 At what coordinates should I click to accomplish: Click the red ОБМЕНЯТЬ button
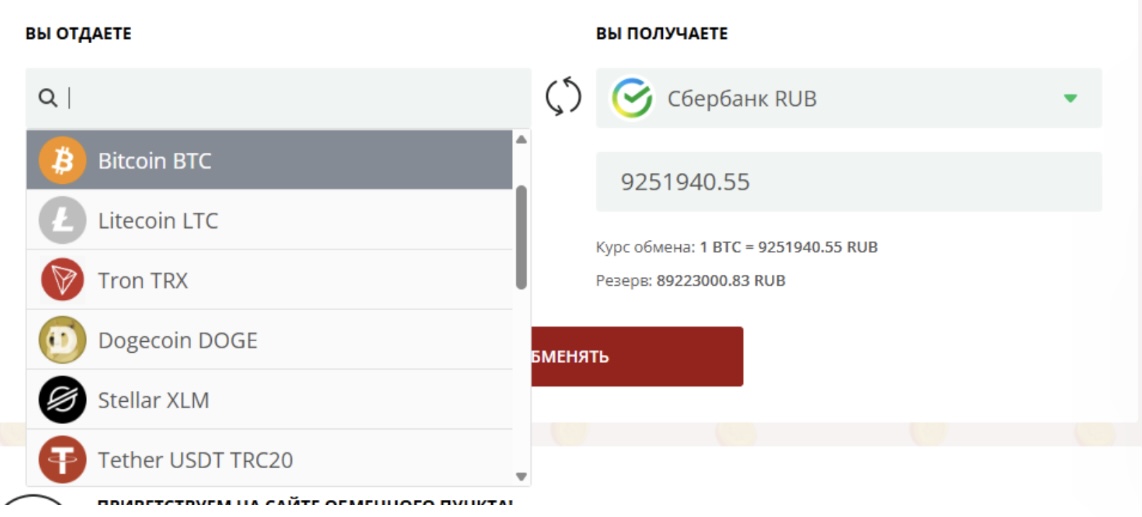[633, 357]
